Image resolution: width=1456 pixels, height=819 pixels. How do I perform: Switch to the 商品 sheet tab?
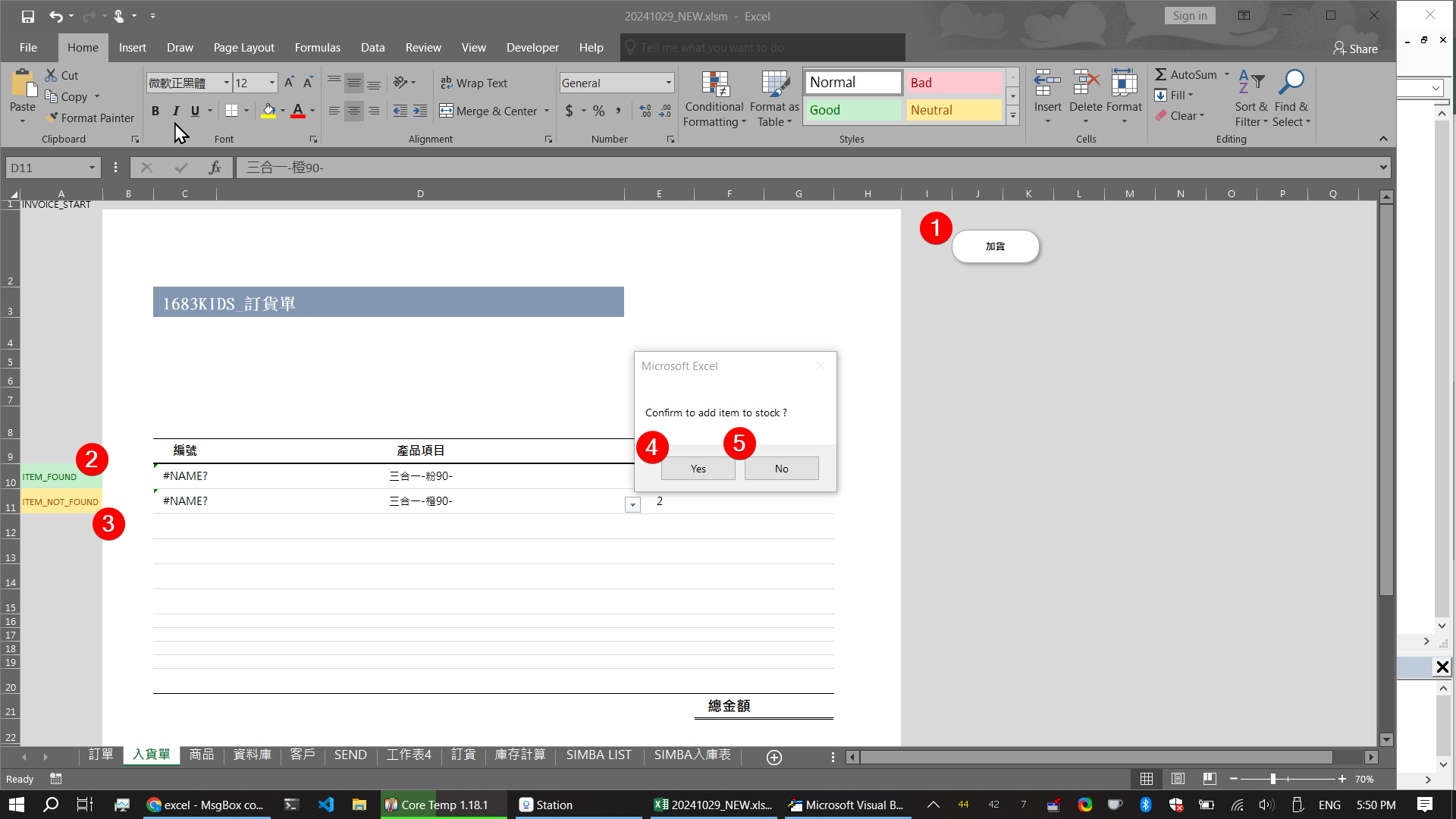click(201, 755)
